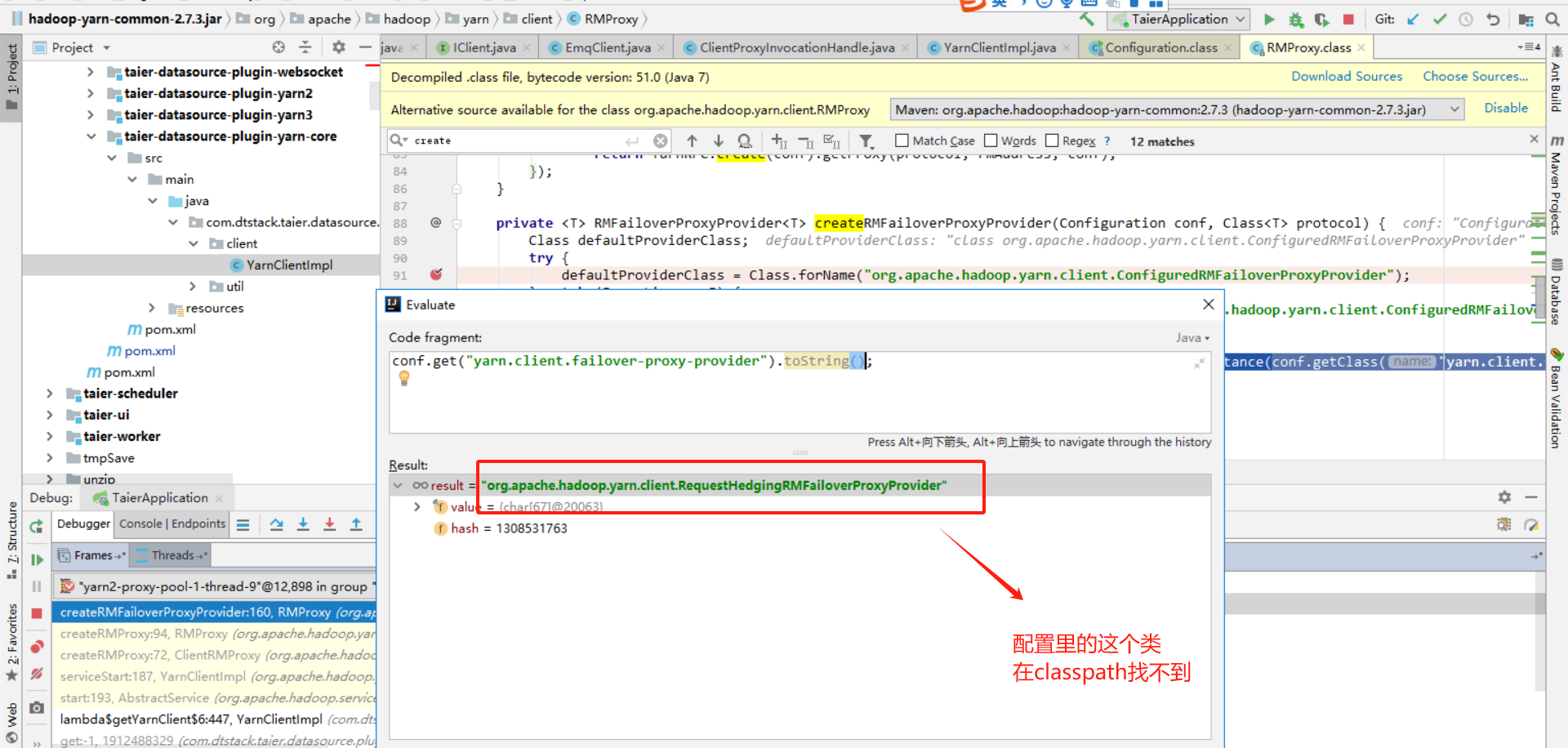Open Evaluate dialog settings gear

pos(1503,496)
